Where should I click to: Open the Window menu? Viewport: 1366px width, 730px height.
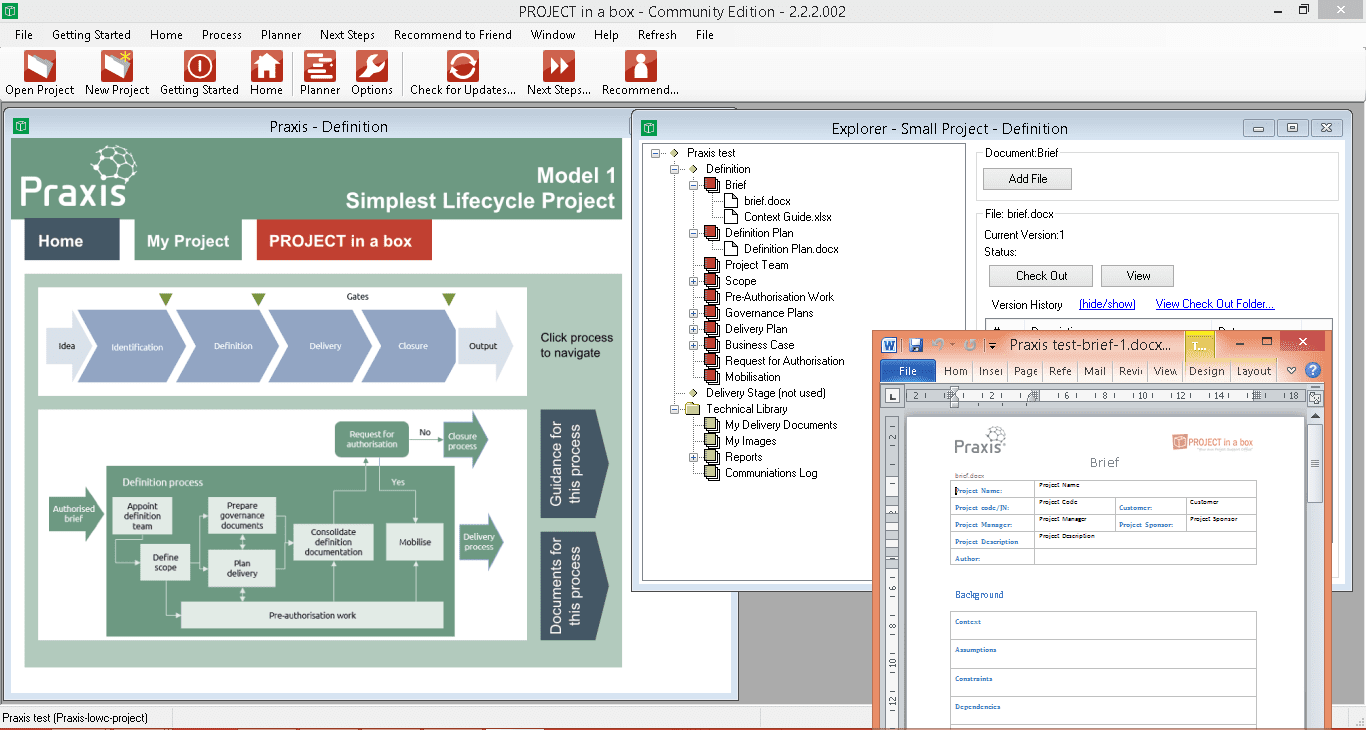pyautogui.click(x=552, y=34)
